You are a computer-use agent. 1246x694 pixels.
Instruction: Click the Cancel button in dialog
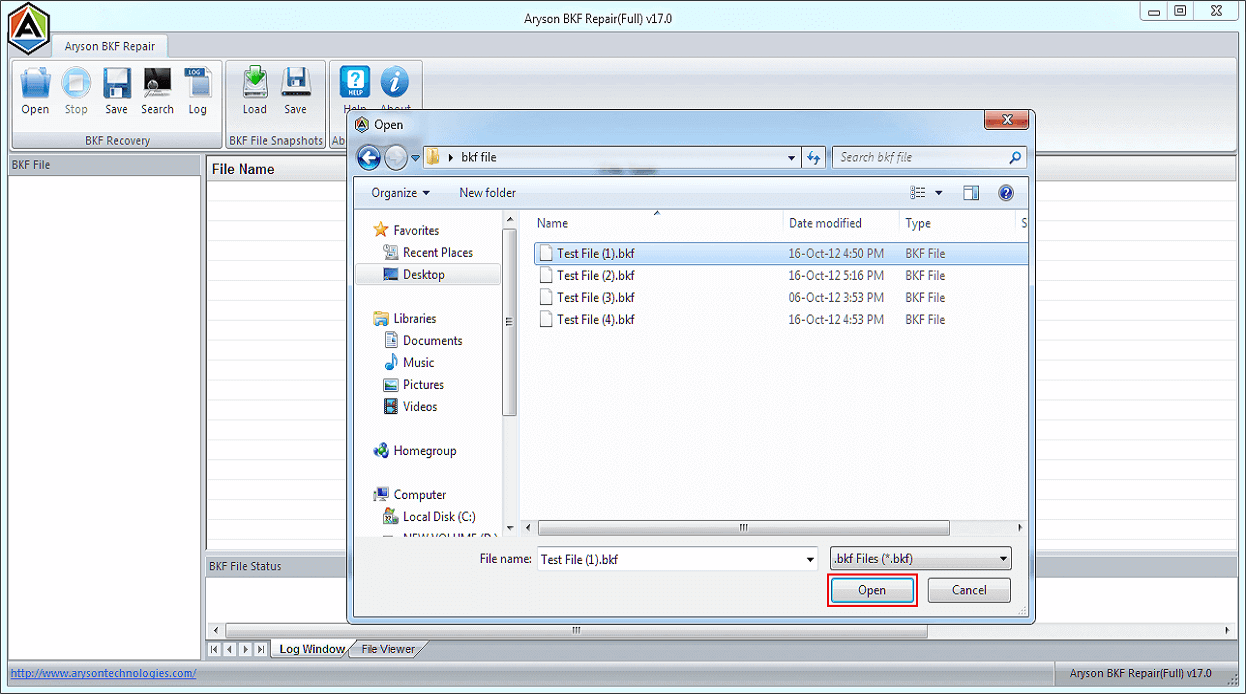tap(969, 590)
